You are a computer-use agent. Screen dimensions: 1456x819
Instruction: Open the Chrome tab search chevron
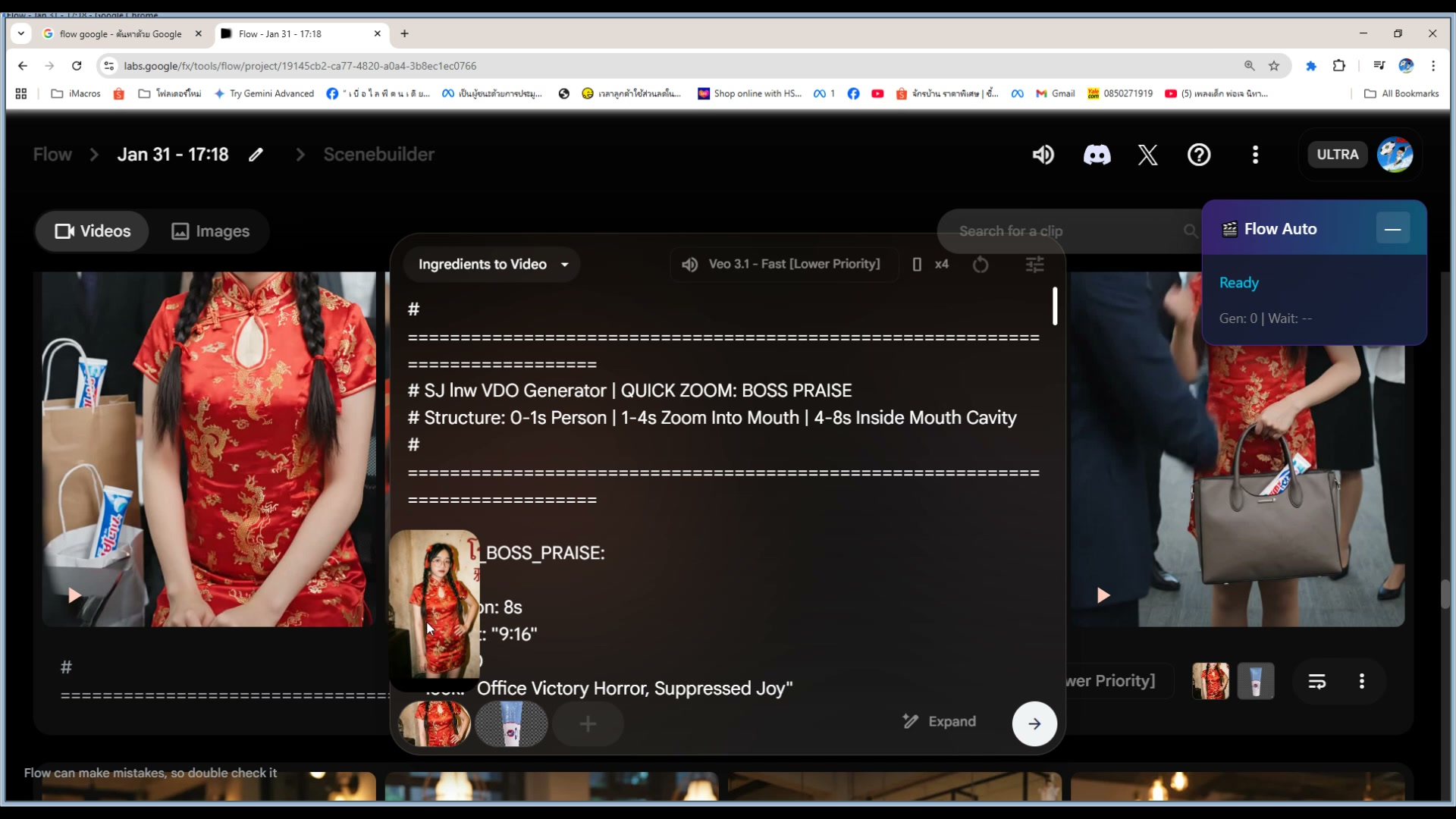20,33
